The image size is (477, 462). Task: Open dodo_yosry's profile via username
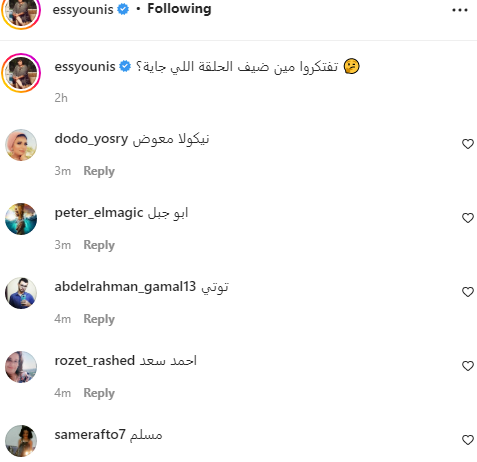point(91,139)
